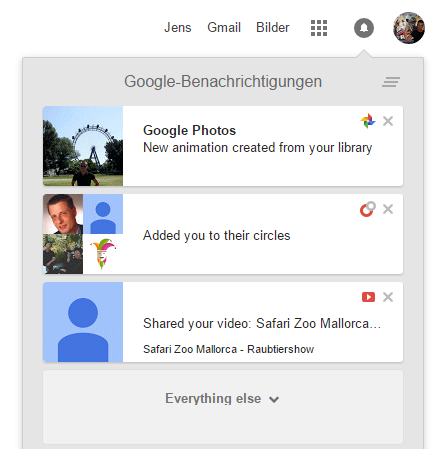Open New animation created from your library

257,148
